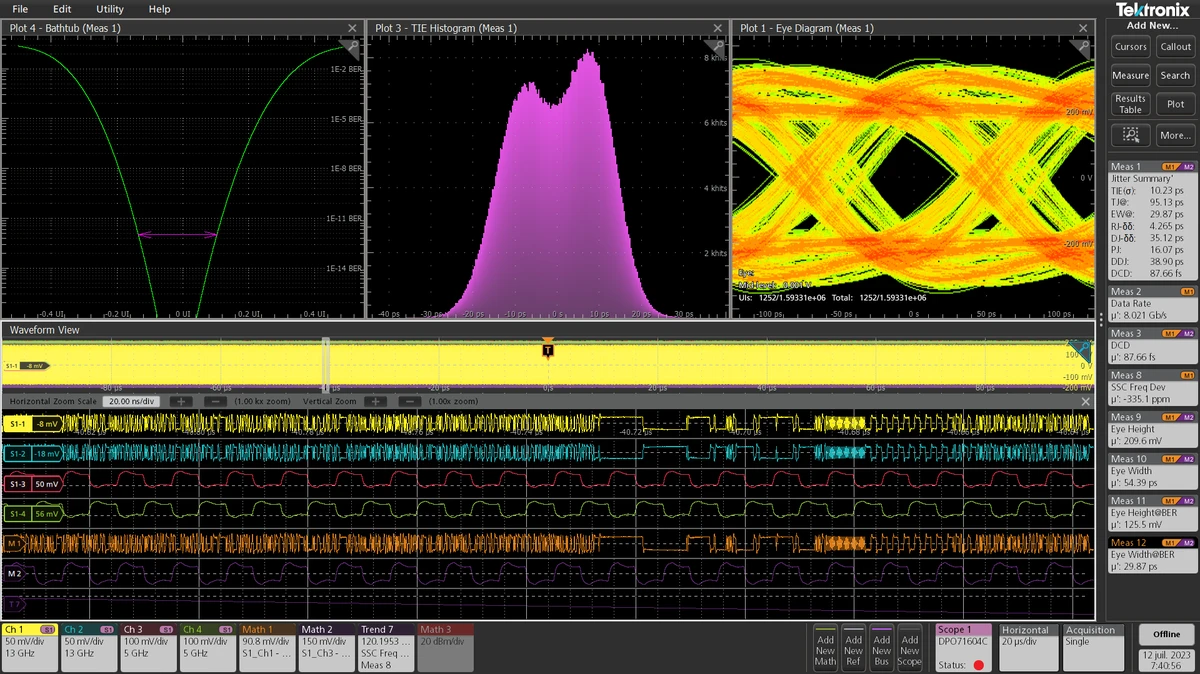
Task: Open the Scope 1 DPO71604C badge
Action: [963, 647]
